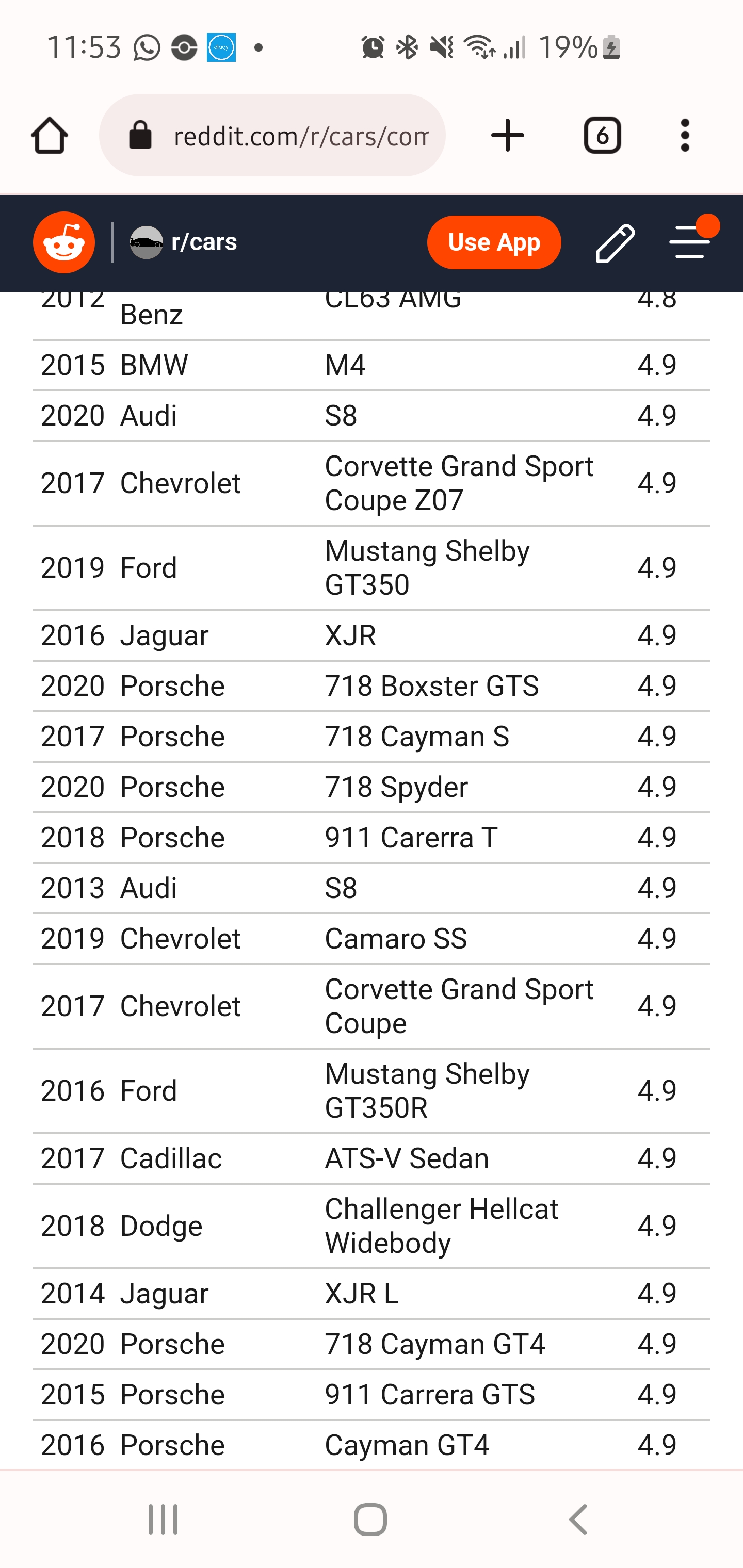Tap the site security padlock icon
This screenshot has height=1568, width=743.
tap(140, 135)
